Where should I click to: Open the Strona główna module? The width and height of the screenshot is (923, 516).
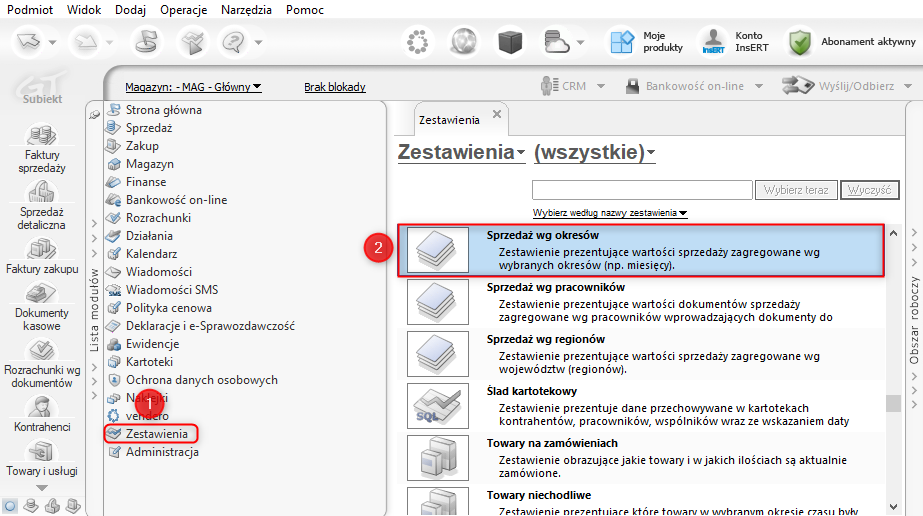(163, 110)
